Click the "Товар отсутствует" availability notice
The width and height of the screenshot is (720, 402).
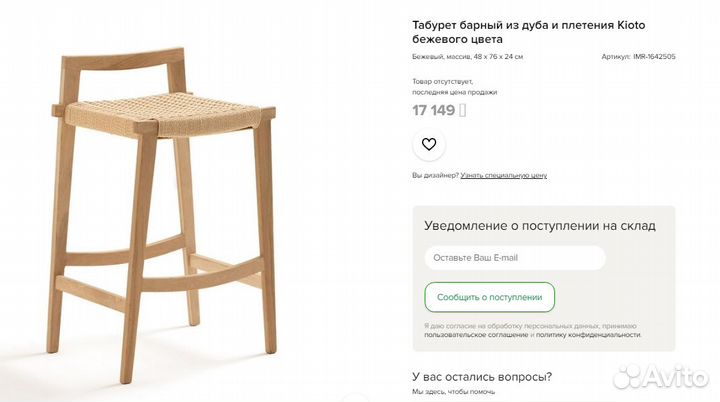coord(442,81)
